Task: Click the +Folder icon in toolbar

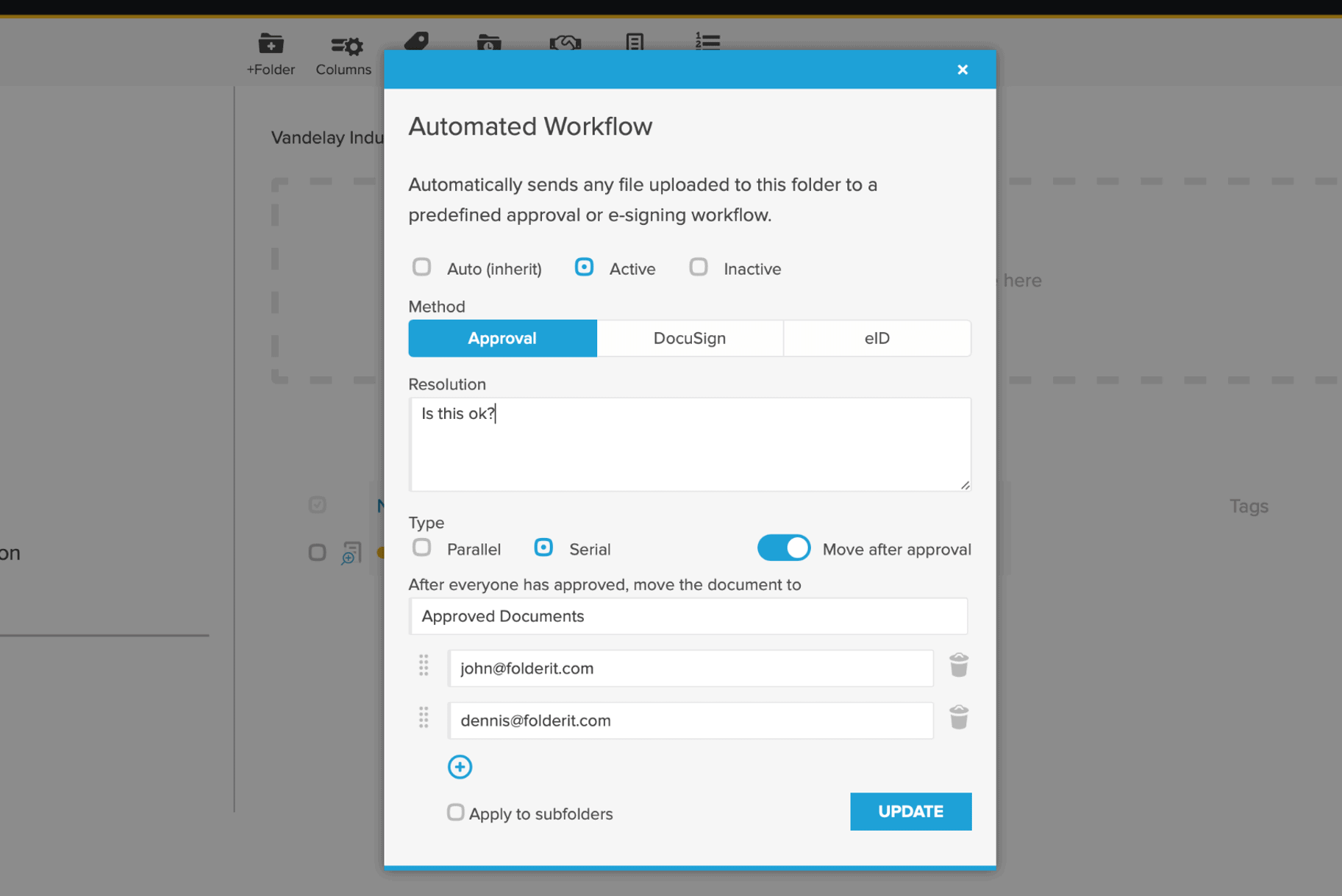Action: point(271,45)
